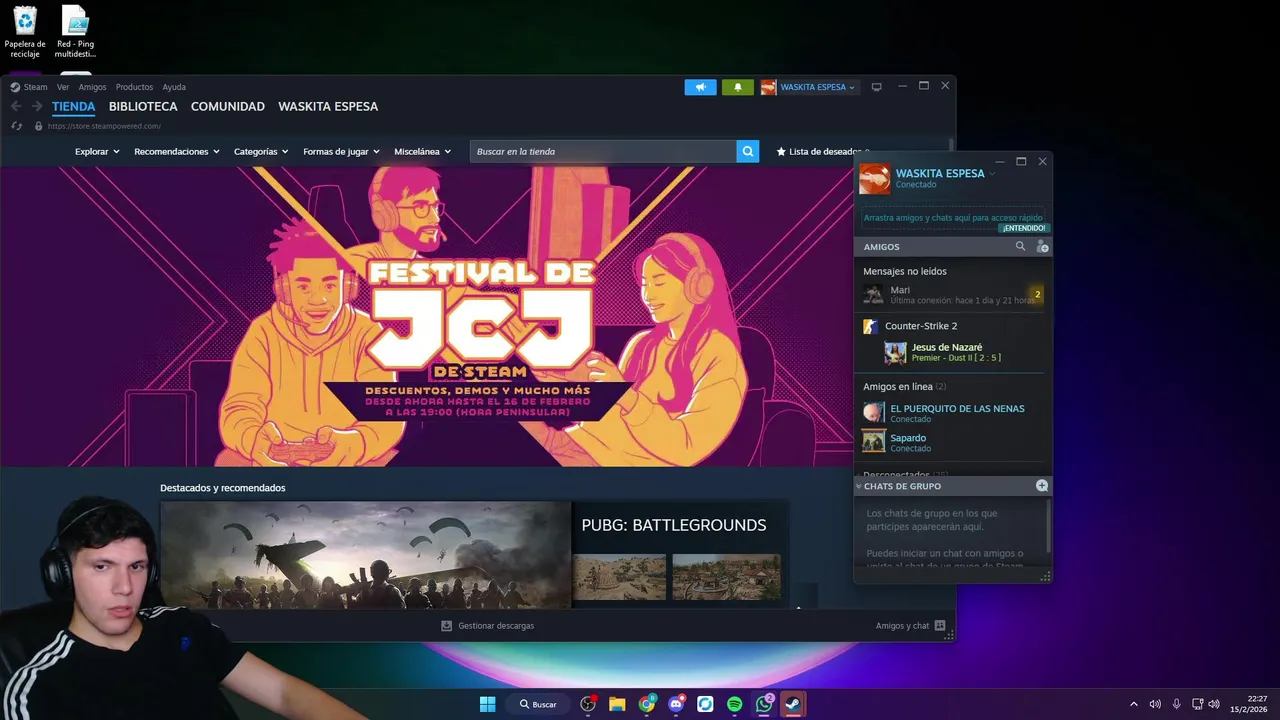Open the Amigos menu

pos(92,87)
